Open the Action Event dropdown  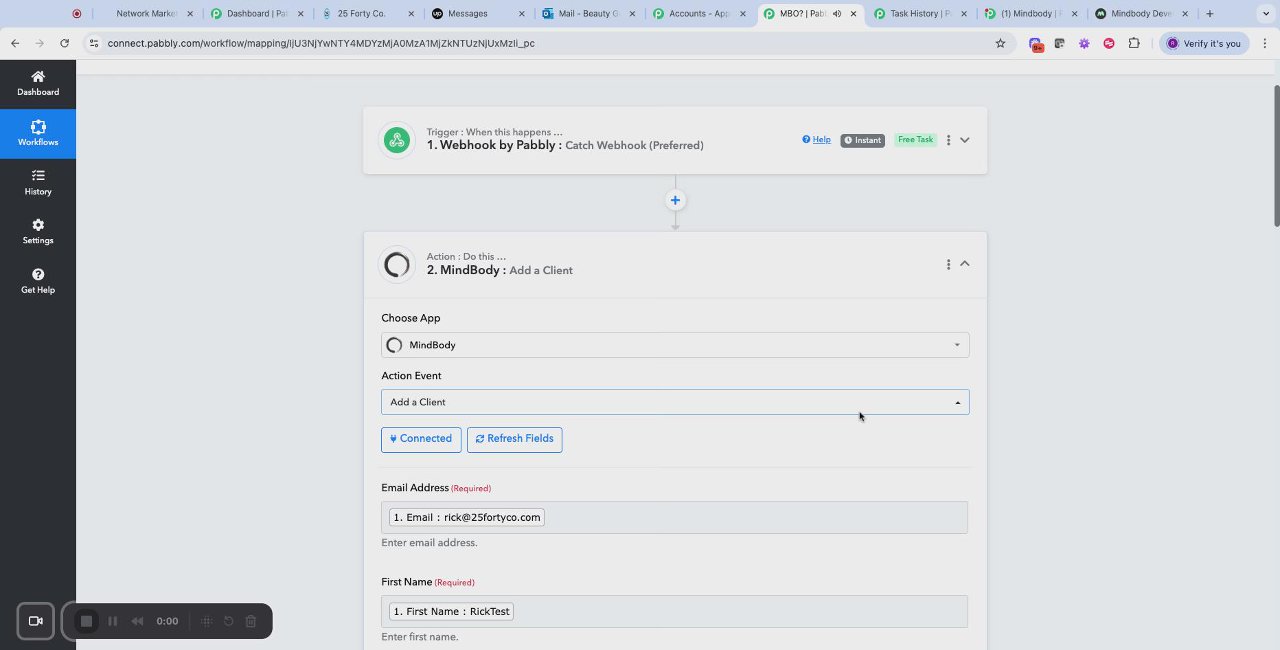tap(675, 402)
